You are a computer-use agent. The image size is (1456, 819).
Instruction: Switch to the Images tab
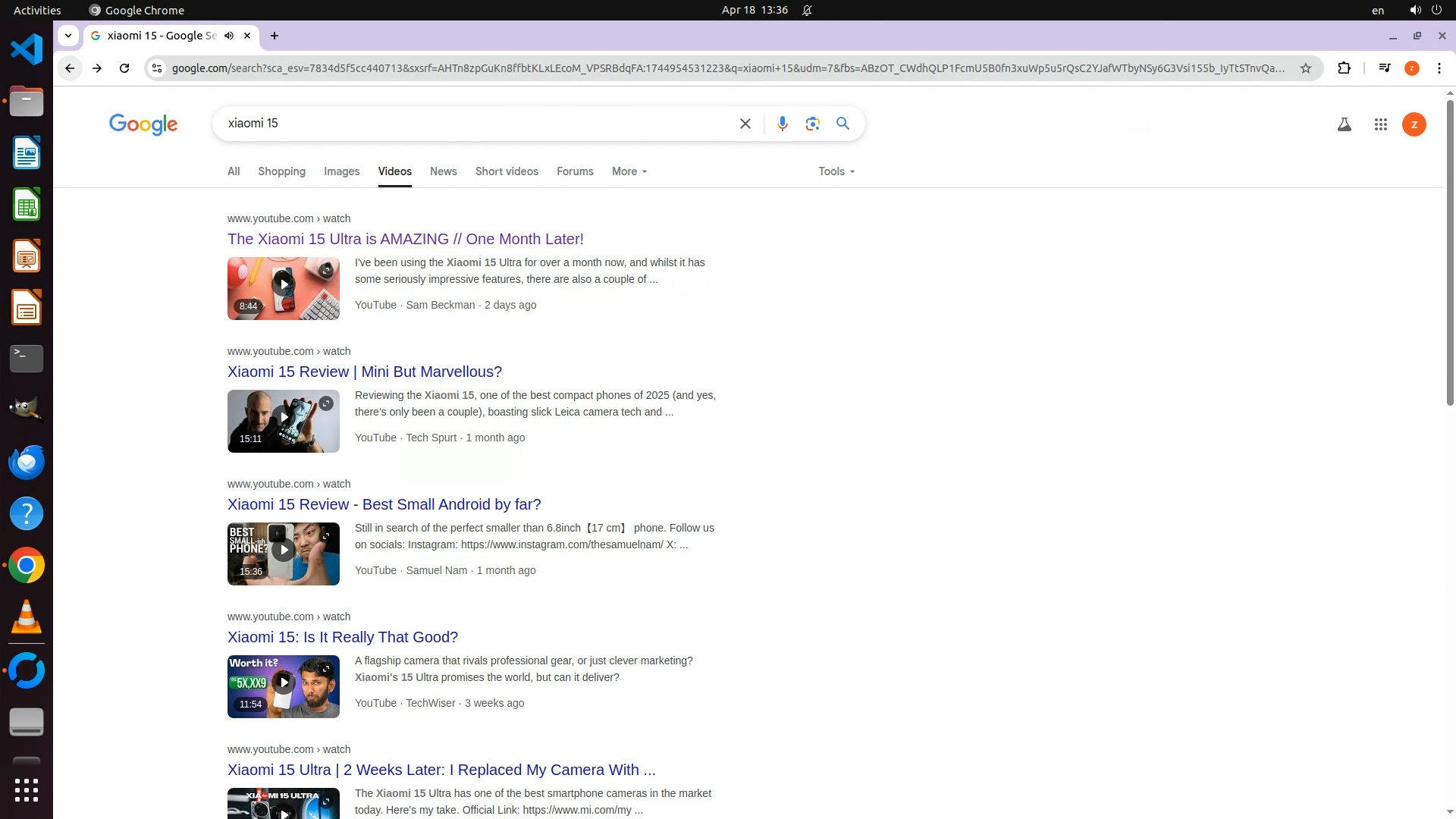[341, 171]
